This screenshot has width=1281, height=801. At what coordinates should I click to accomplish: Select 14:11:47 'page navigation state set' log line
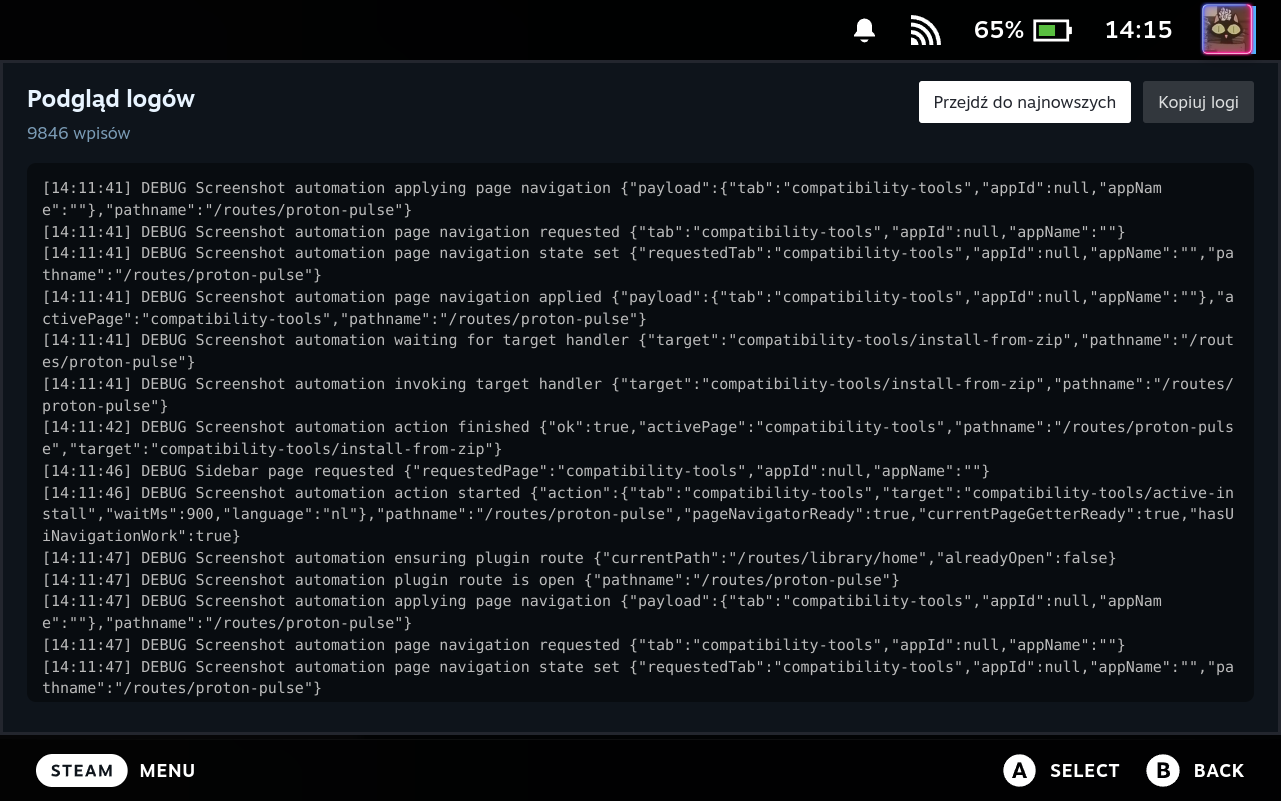pyautogui.click(x=638, y=677)
